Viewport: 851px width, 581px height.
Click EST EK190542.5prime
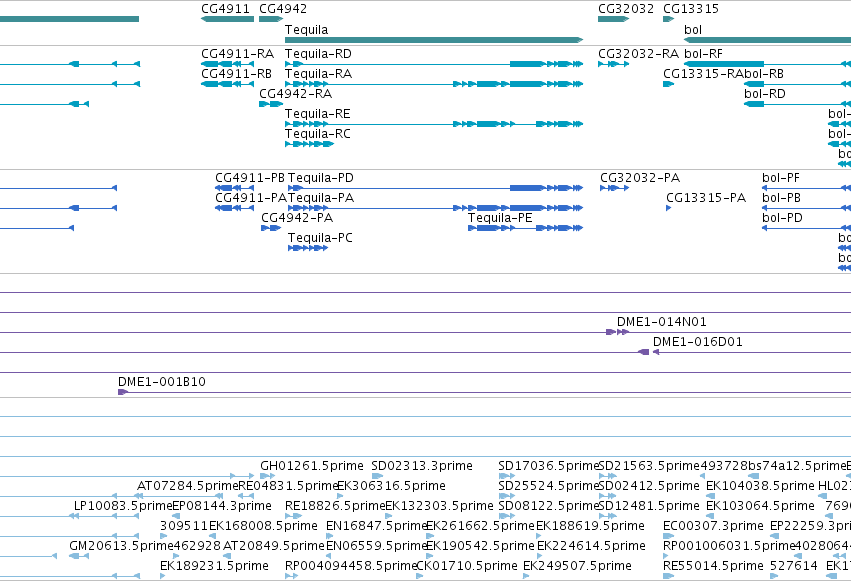[x=430, y=556]
